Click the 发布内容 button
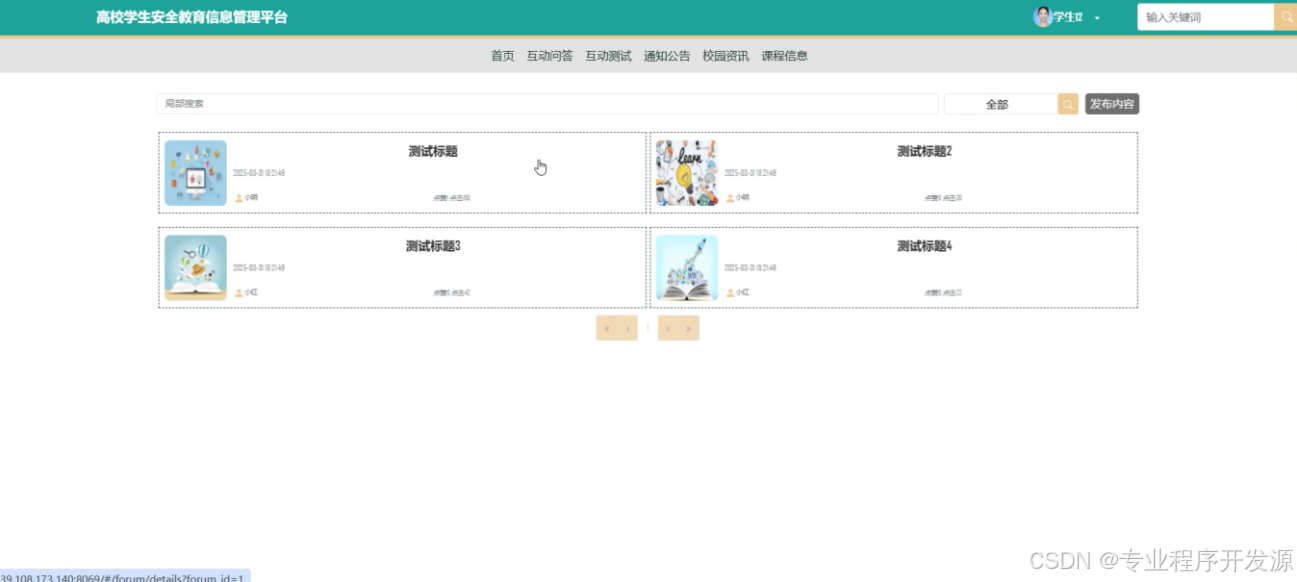Image resolution: width=1297 pixels, height=582 pixels. click(x=1112, y=104)
